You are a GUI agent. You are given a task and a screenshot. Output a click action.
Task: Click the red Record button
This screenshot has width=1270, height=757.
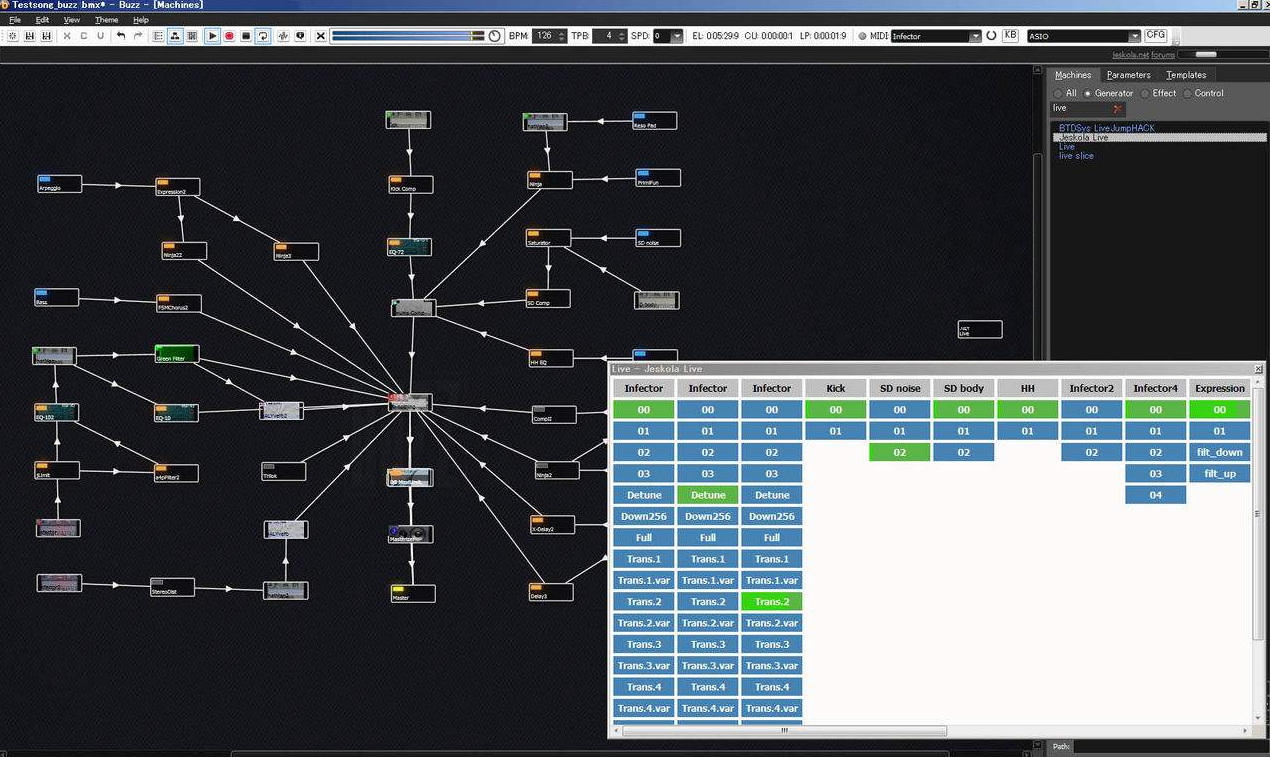[x=229, y=36]
